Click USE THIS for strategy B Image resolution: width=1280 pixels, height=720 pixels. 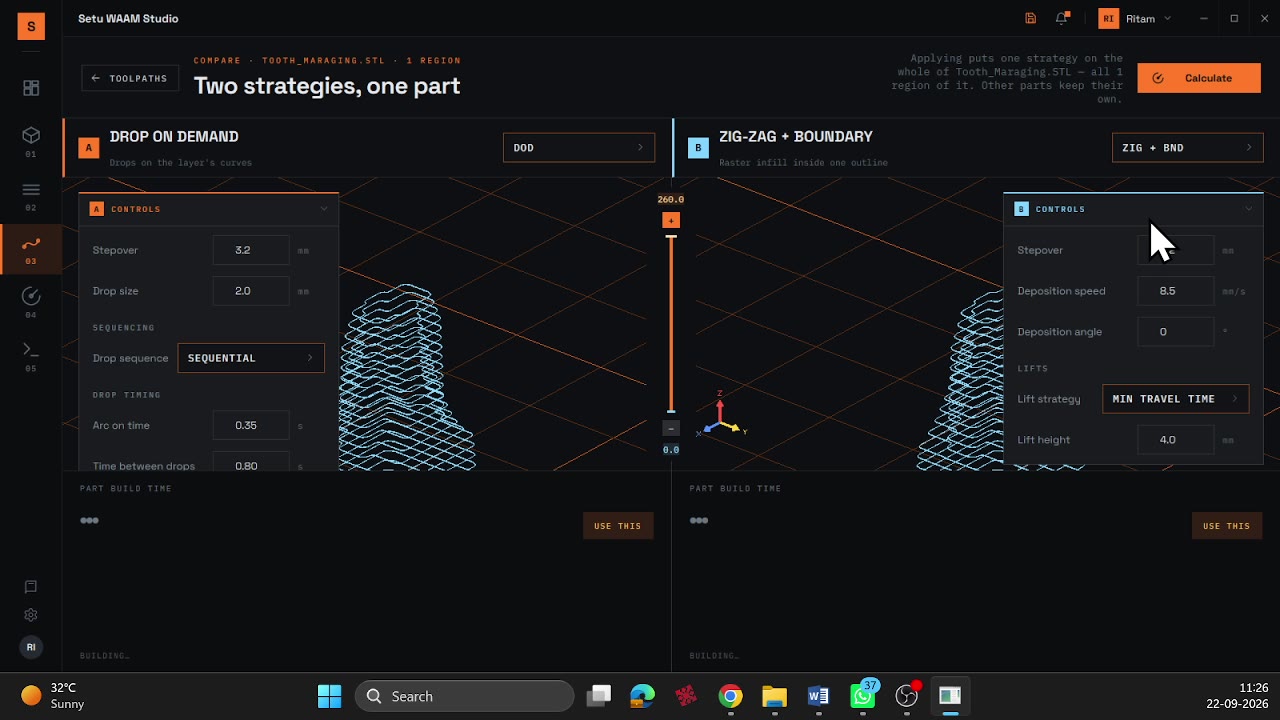[x=1227, y=526]
